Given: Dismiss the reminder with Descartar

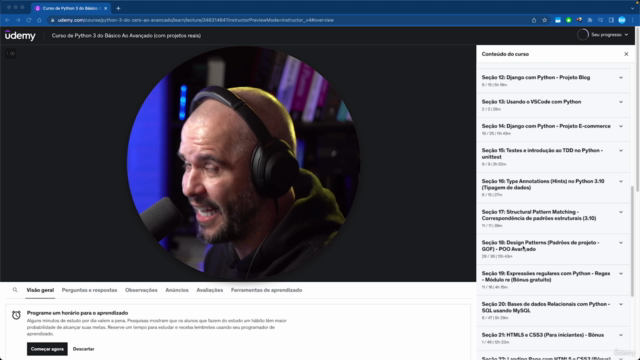Looking at the screenshot, I should tap(83, 349).
